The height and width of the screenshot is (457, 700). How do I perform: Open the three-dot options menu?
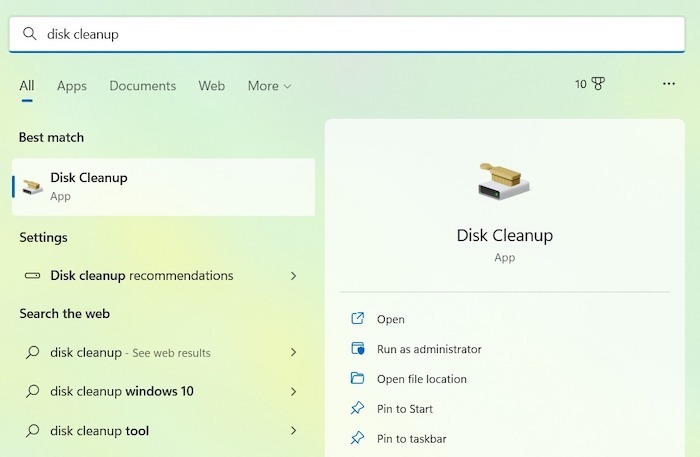pos(669,84)
